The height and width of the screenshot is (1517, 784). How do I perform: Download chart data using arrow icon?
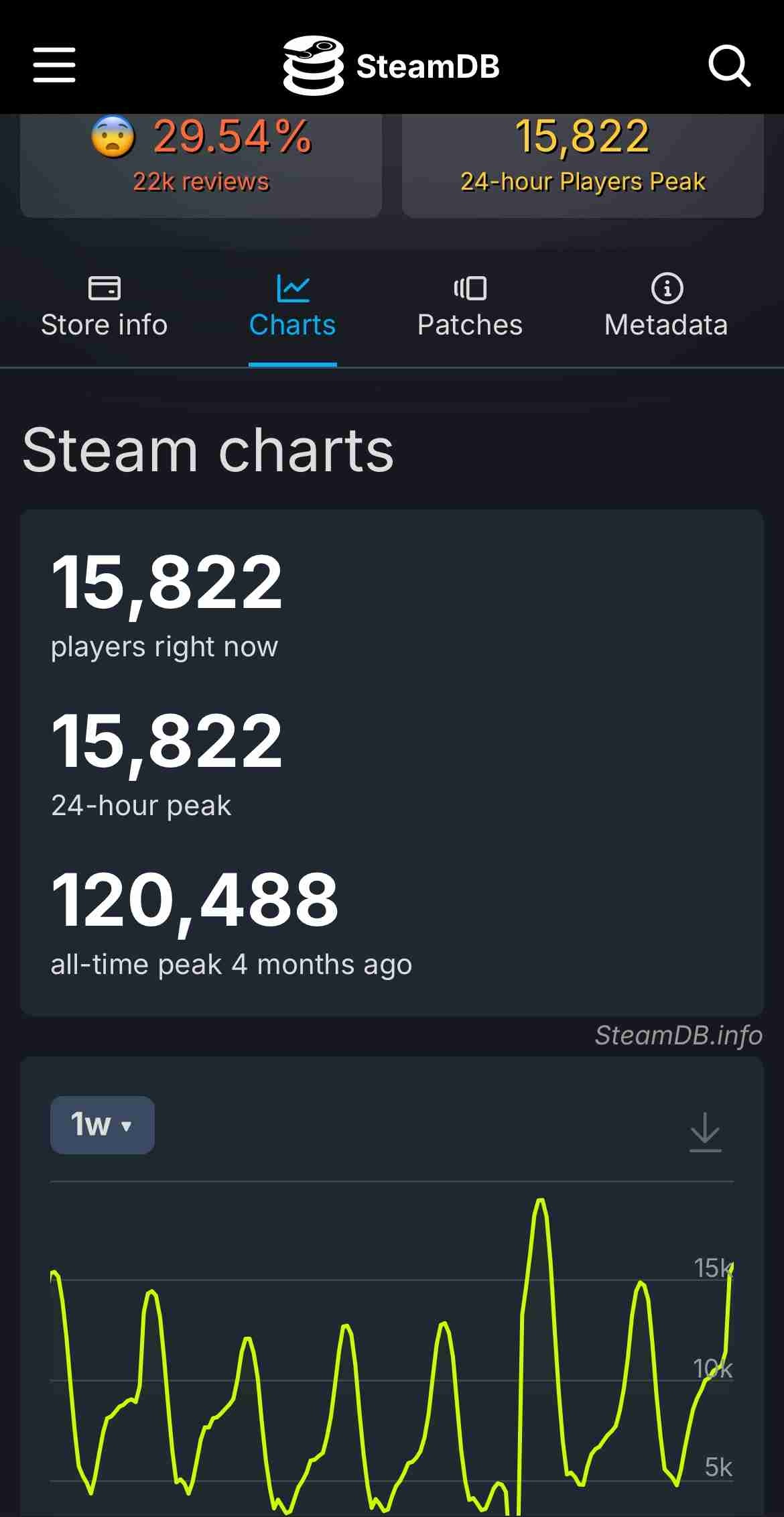pos(705,1132)
